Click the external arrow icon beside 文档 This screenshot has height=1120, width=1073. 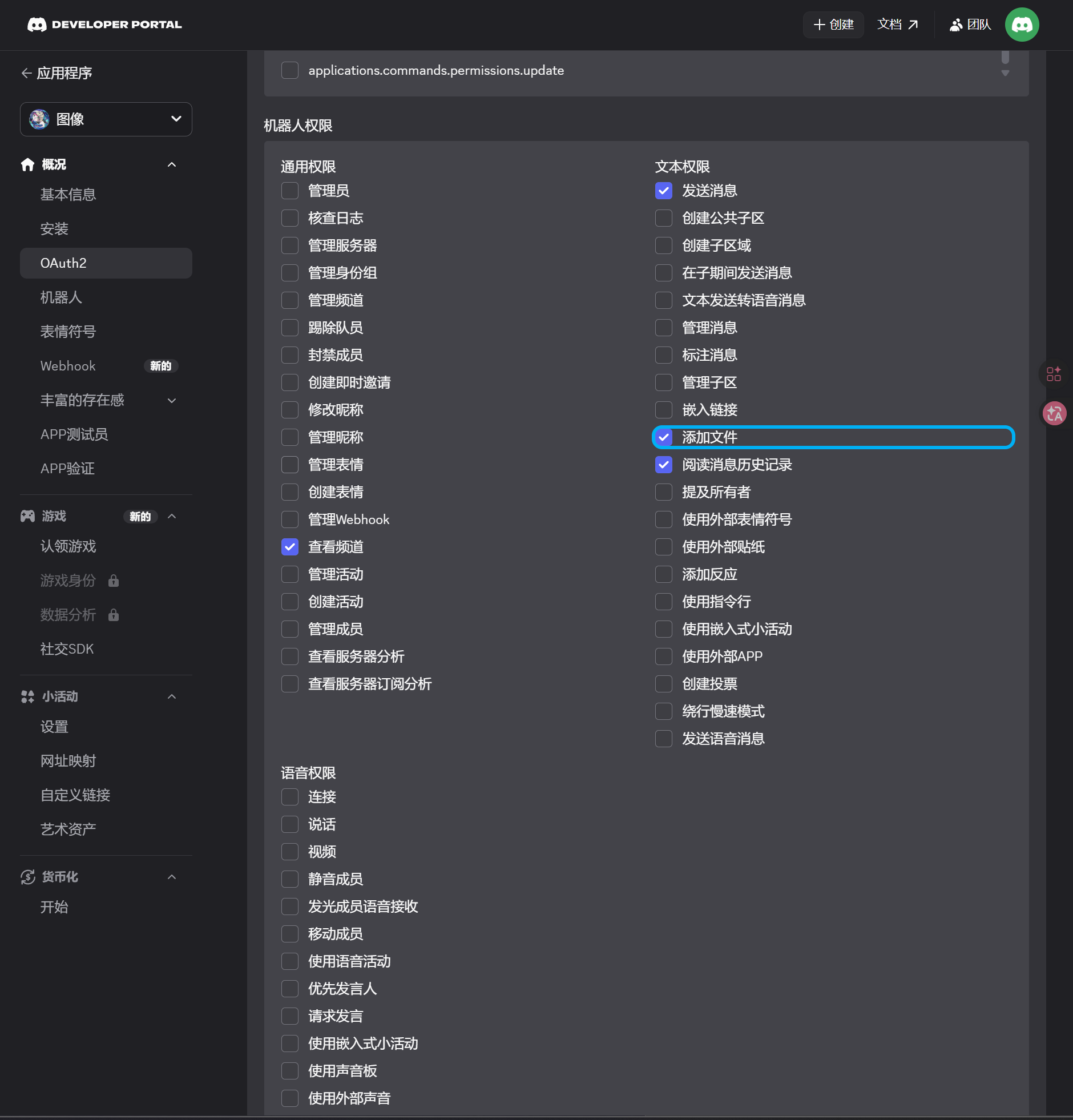point(913,25)
